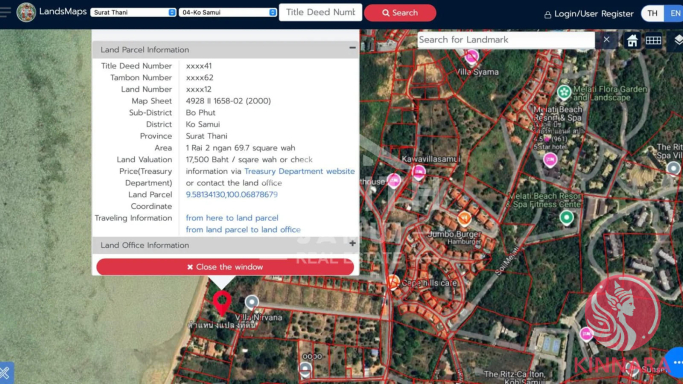Screen dimensions: 683x384
Task: Focus the Search for Landmark field
Action: [x=506, y=40]
